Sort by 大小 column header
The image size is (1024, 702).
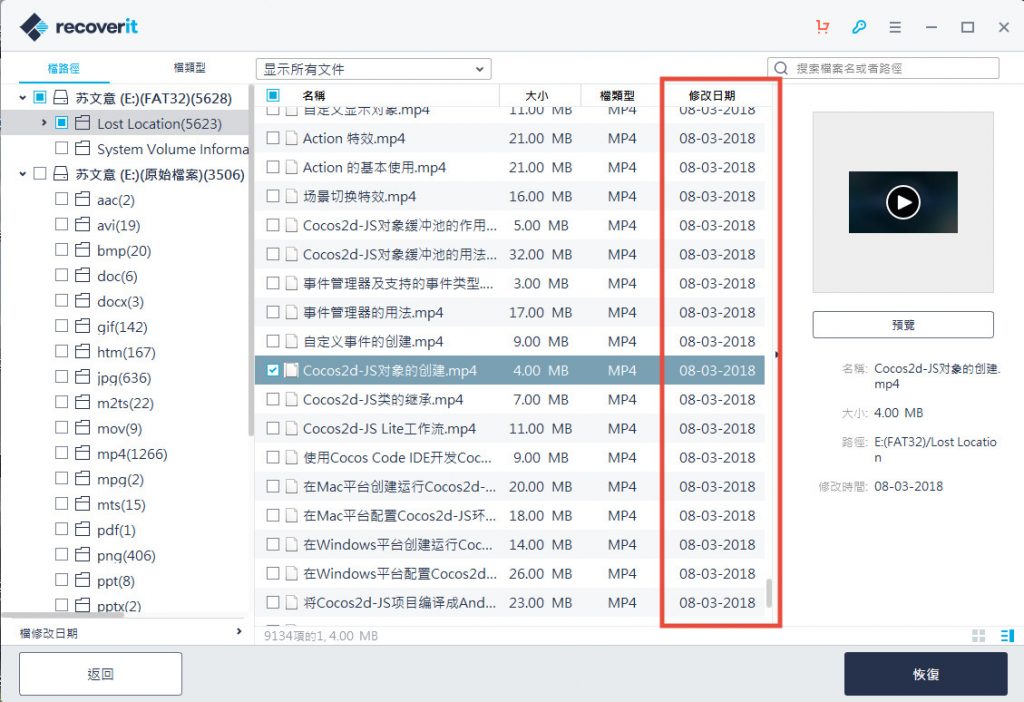pyautogui.click(x=537, y=95)
